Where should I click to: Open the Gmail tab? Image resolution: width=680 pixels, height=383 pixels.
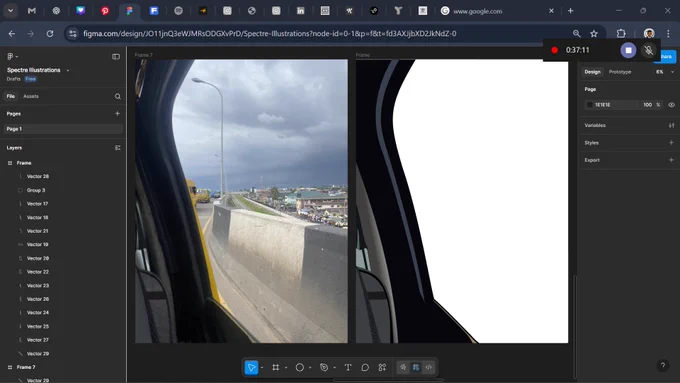32,11
